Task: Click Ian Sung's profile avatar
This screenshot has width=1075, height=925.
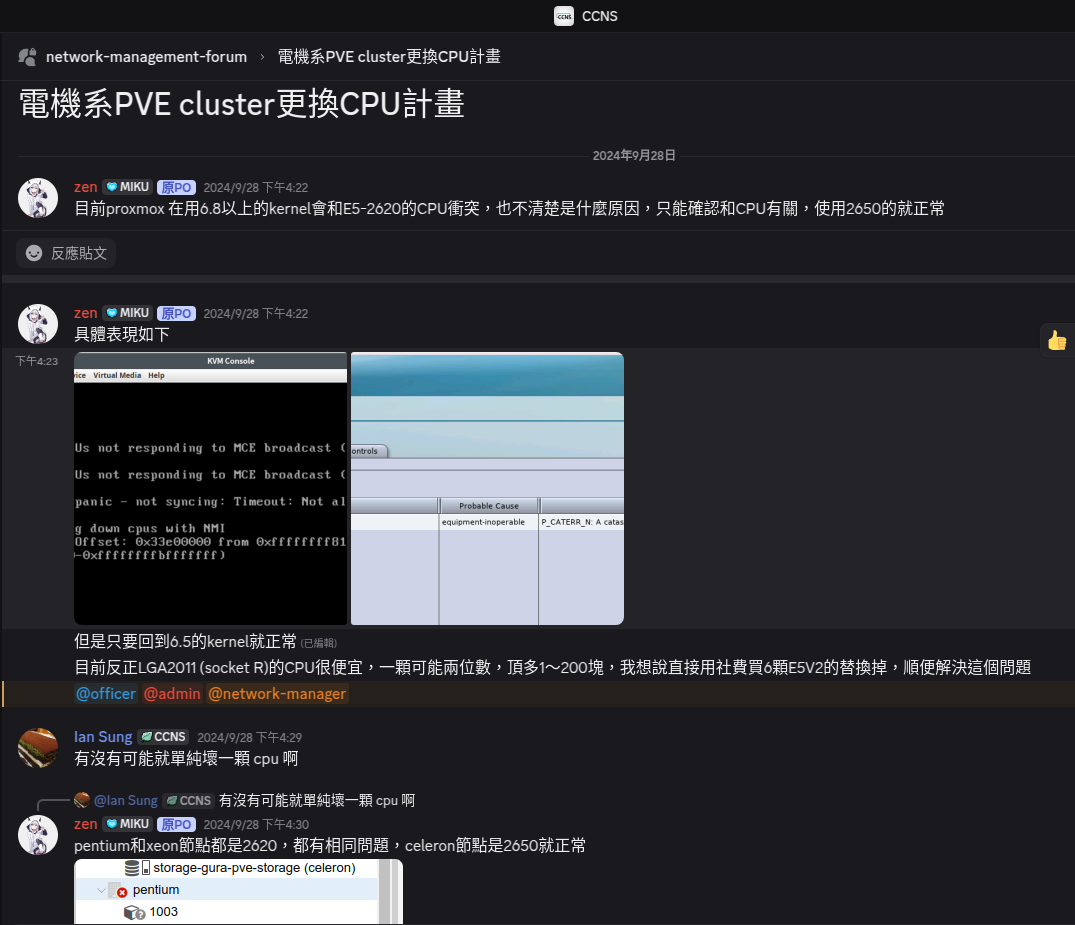Action: click(38, 748)
